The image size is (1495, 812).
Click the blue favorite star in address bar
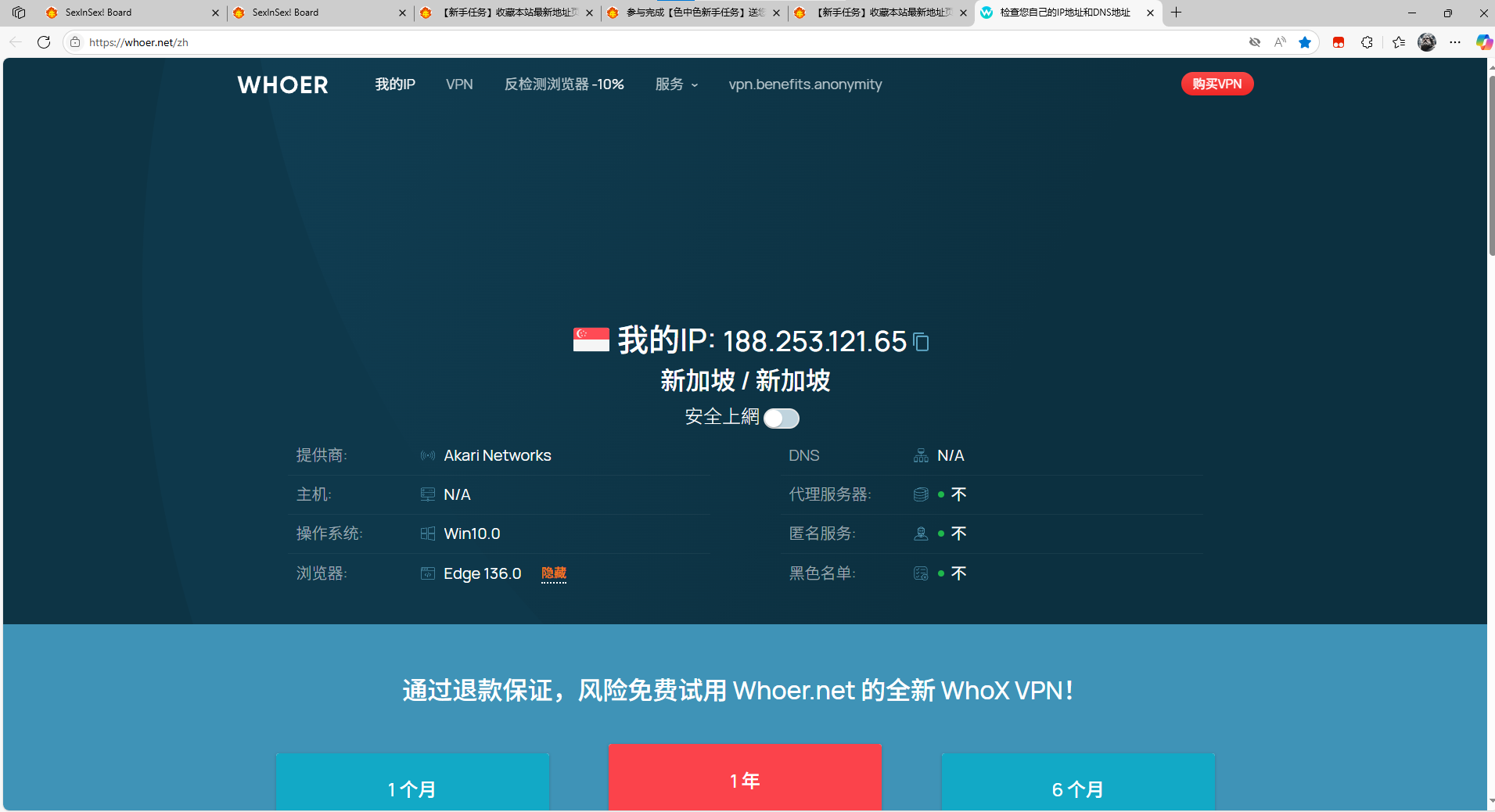pyautogui.click(x=1305, y=42)
